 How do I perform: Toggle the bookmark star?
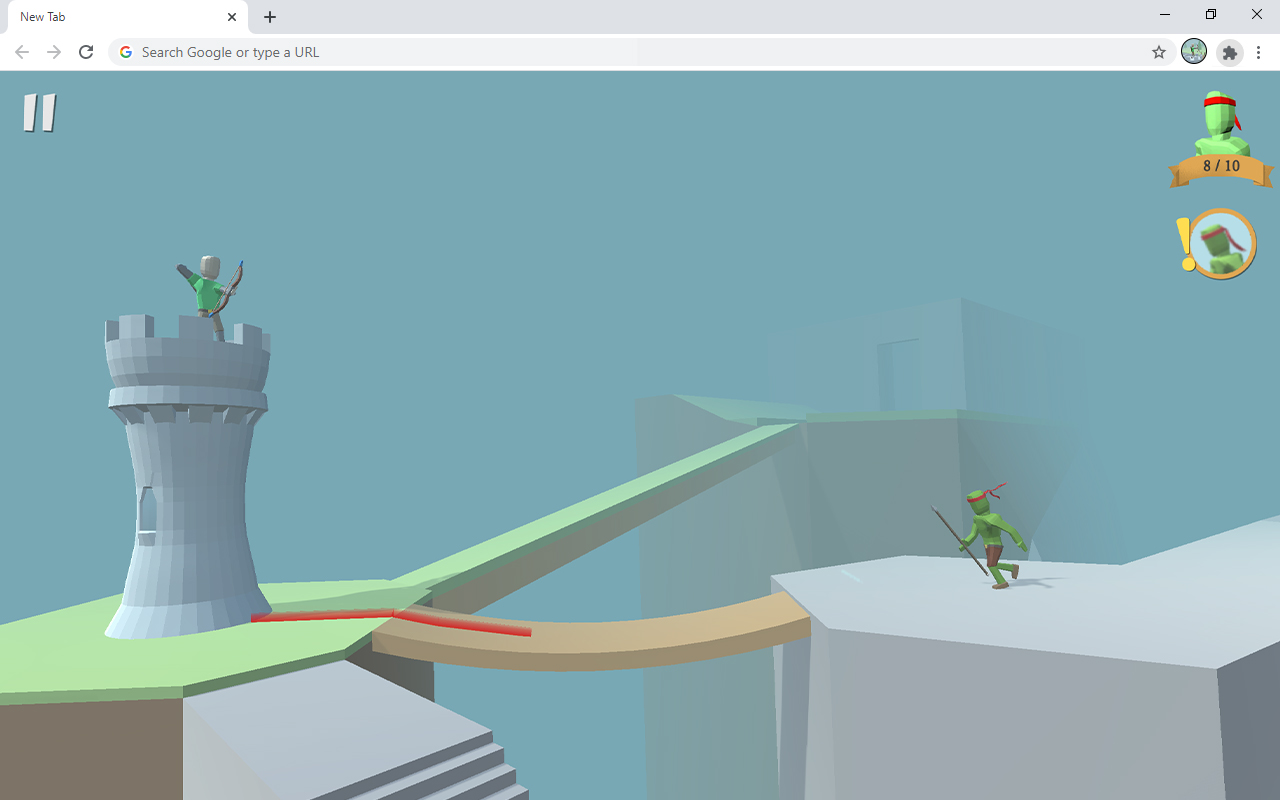tap(1158, 52)
